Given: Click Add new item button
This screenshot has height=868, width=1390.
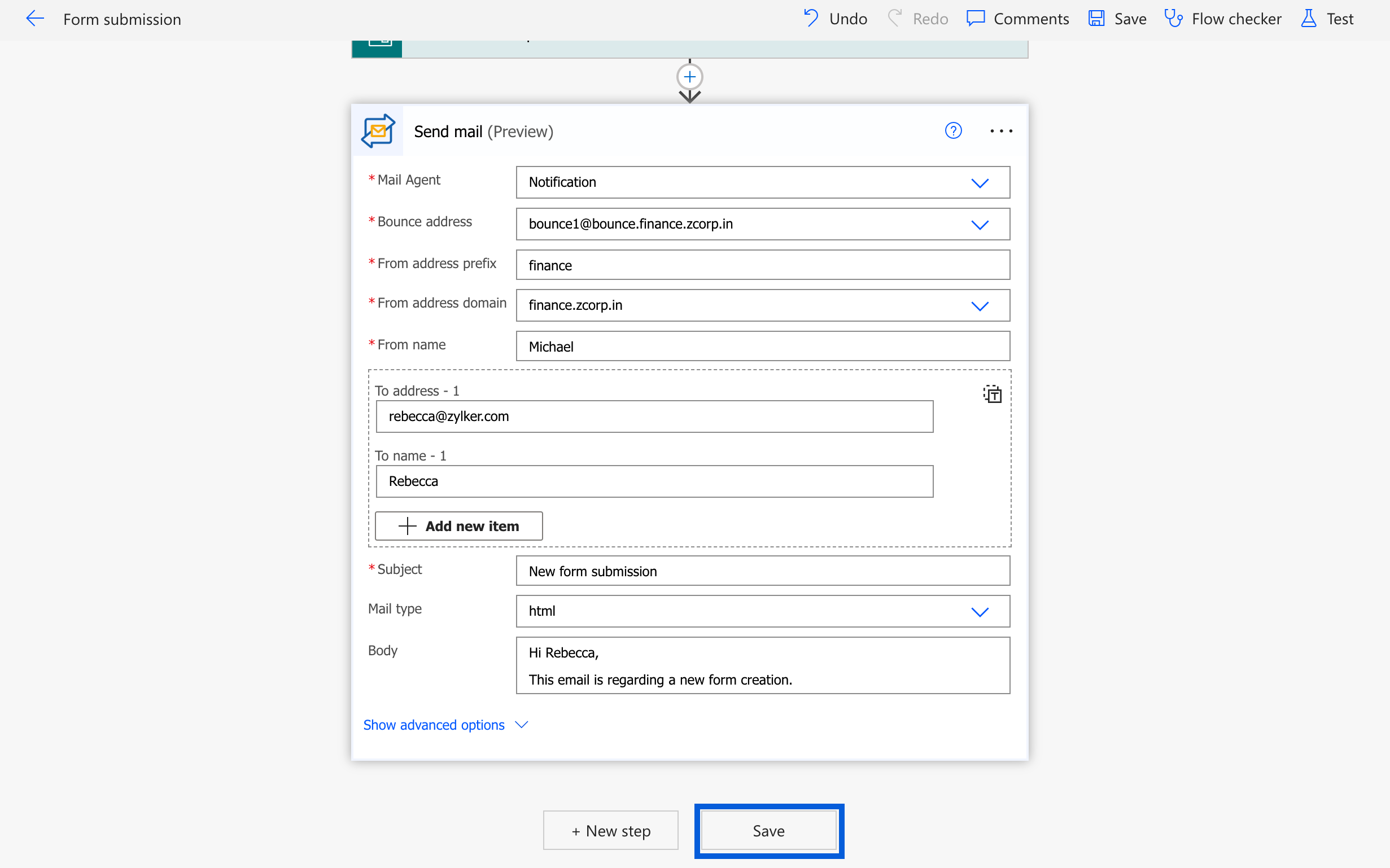Looking at the screenshot, I should [x=459, y=526].
